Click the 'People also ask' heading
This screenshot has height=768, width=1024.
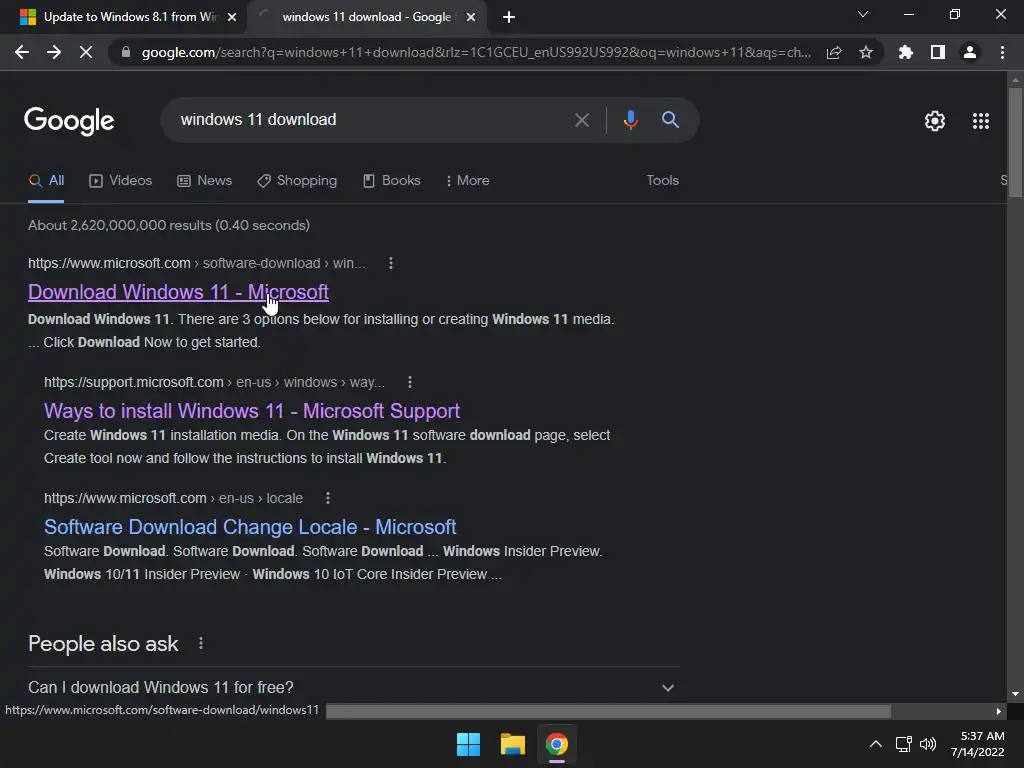pyautogui.click(x=103, y=644)
